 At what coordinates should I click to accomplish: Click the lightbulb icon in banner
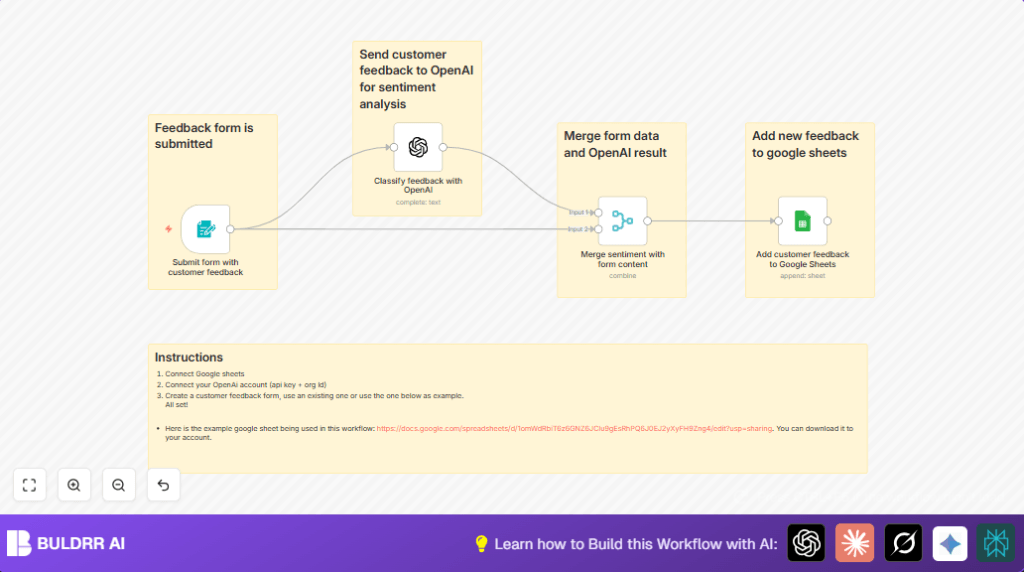[x=481, y=544]
